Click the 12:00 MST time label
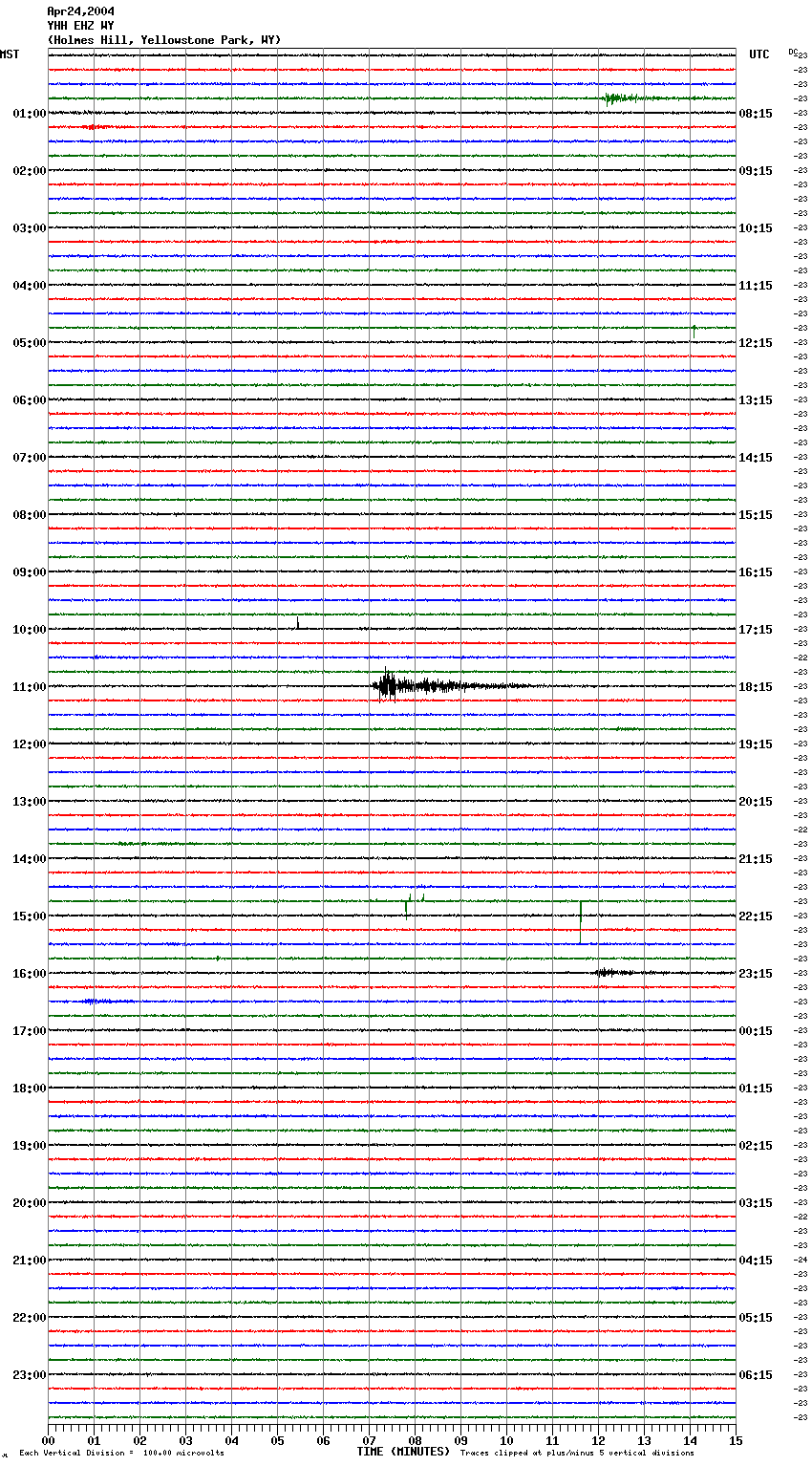The height and width of the screenshot is (1466, 812). (30, 744)
